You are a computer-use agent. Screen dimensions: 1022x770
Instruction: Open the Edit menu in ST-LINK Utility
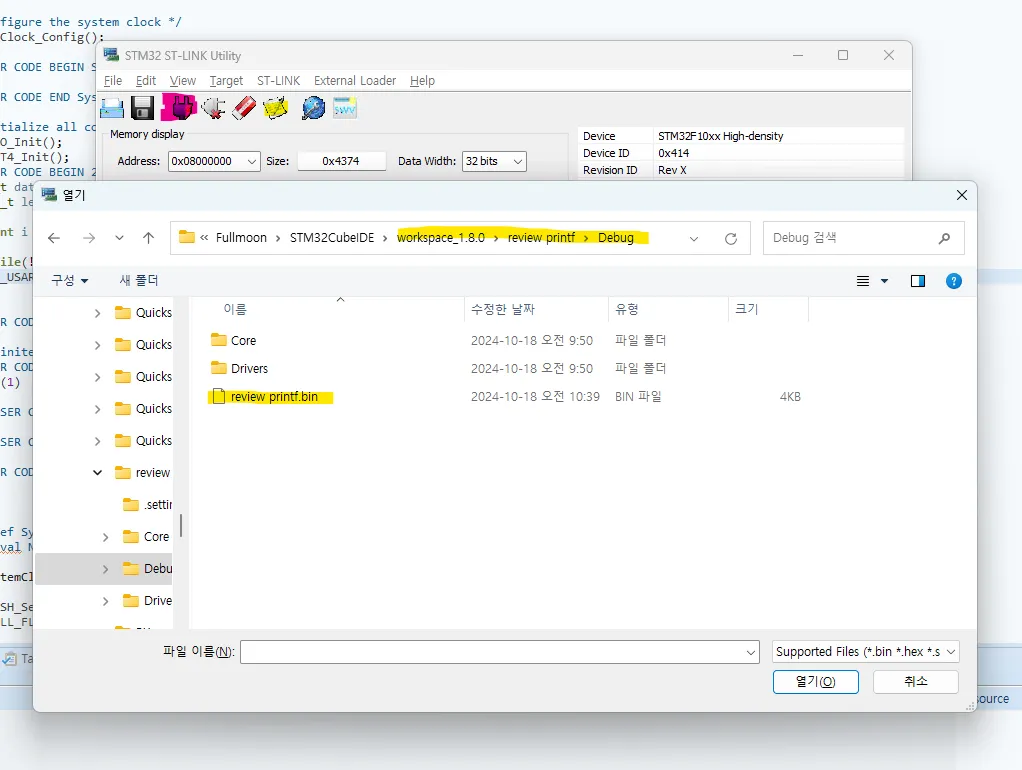(146, 81)
